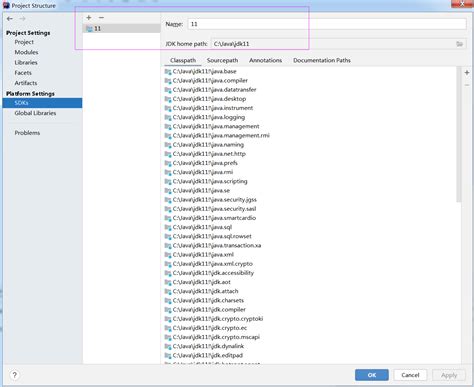Browse for JDK home path folder icon
Image resolution: width=474 pixels, height=387 pixels.
tap(460, 44)
